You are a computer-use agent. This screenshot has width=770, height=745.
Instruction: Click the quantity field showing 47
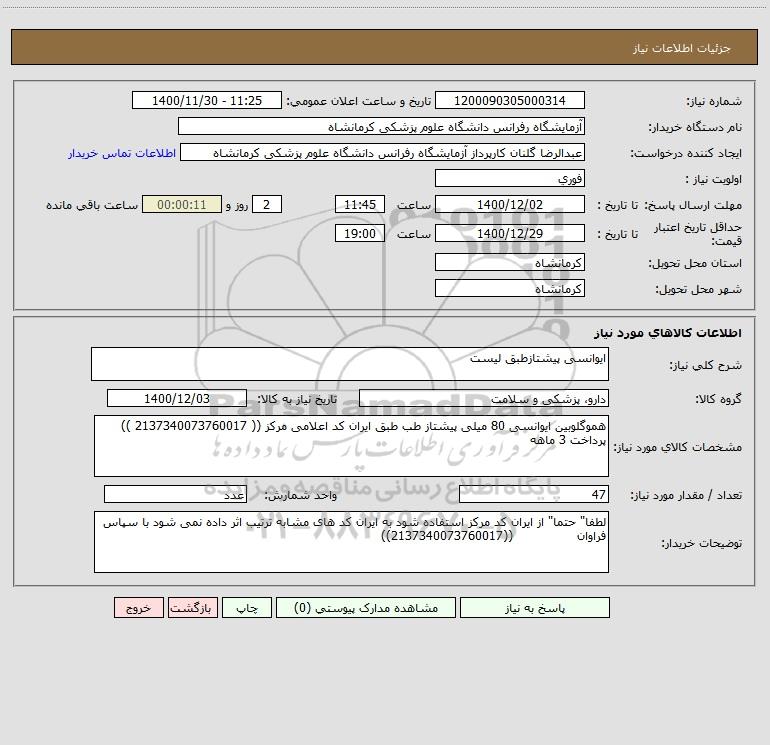(x=534, y=494)
